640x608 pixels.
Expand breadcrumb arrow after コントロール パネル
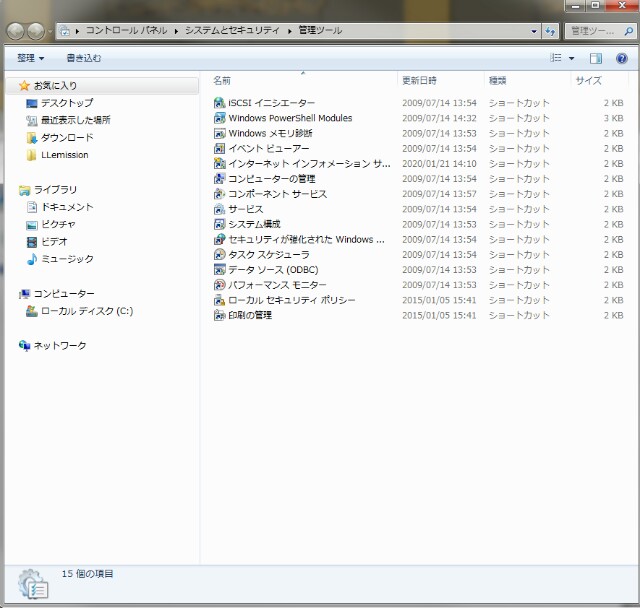(176, 31)
